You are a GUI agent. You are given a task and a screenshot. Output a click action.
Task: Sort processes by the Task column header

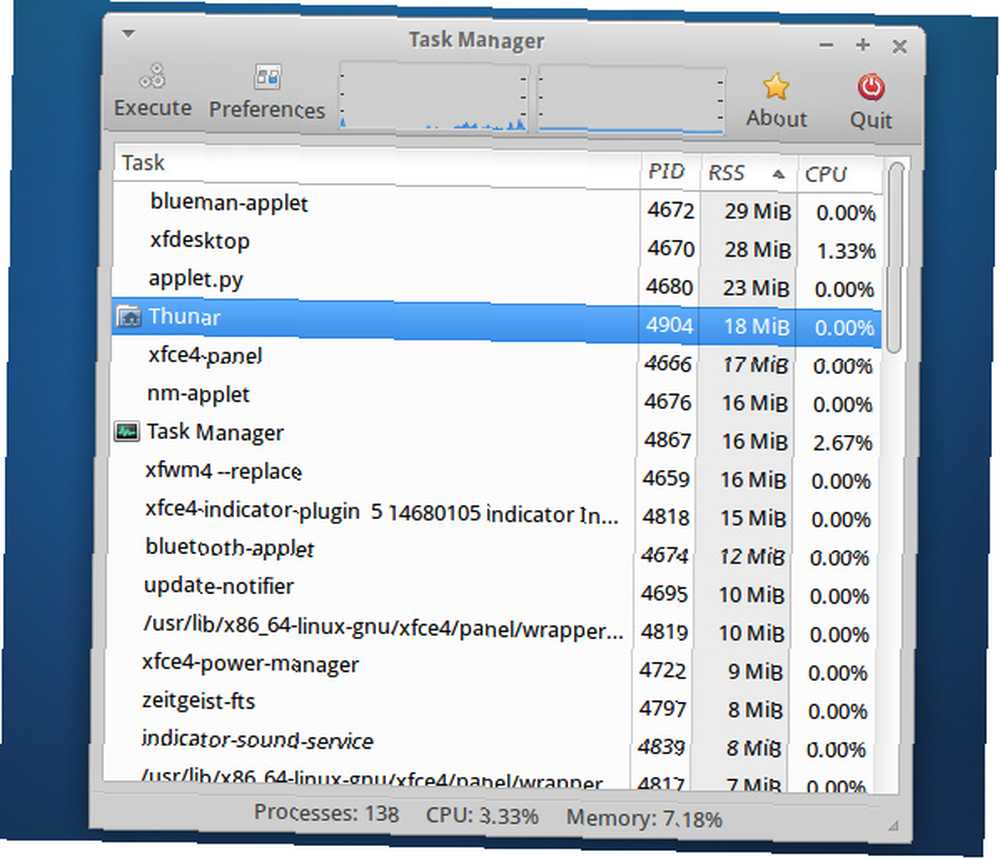click(x=377, y=164)
